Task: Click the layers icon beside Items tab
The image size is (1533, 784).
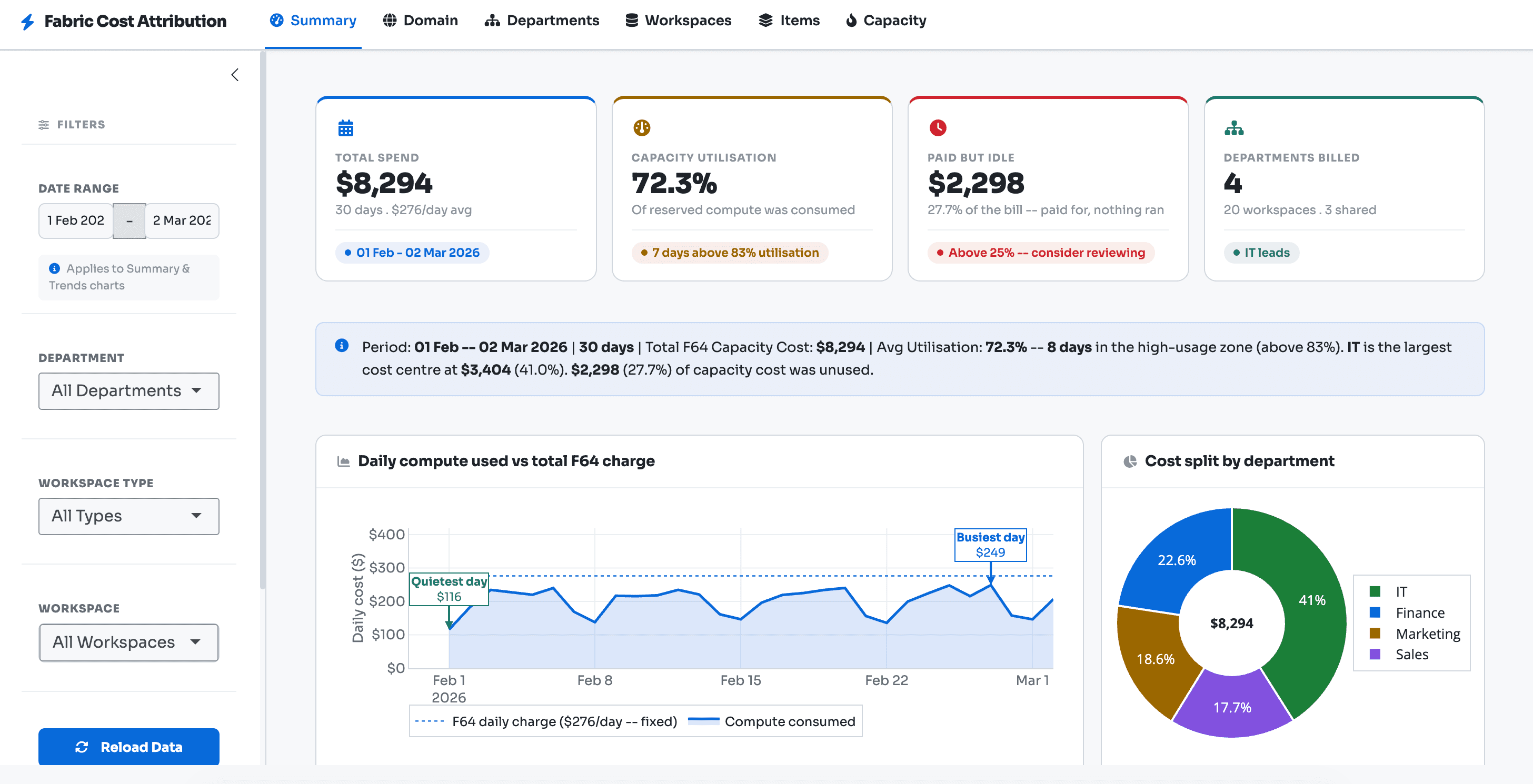Action: pyautogui.click(x=766, y=20)
